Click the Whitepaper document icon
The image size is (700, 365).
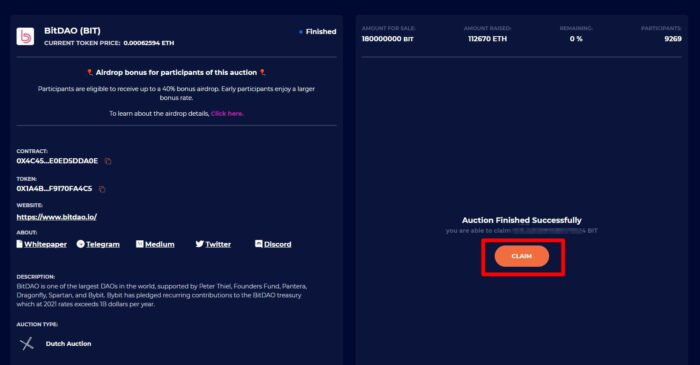(x=19, y=244)
